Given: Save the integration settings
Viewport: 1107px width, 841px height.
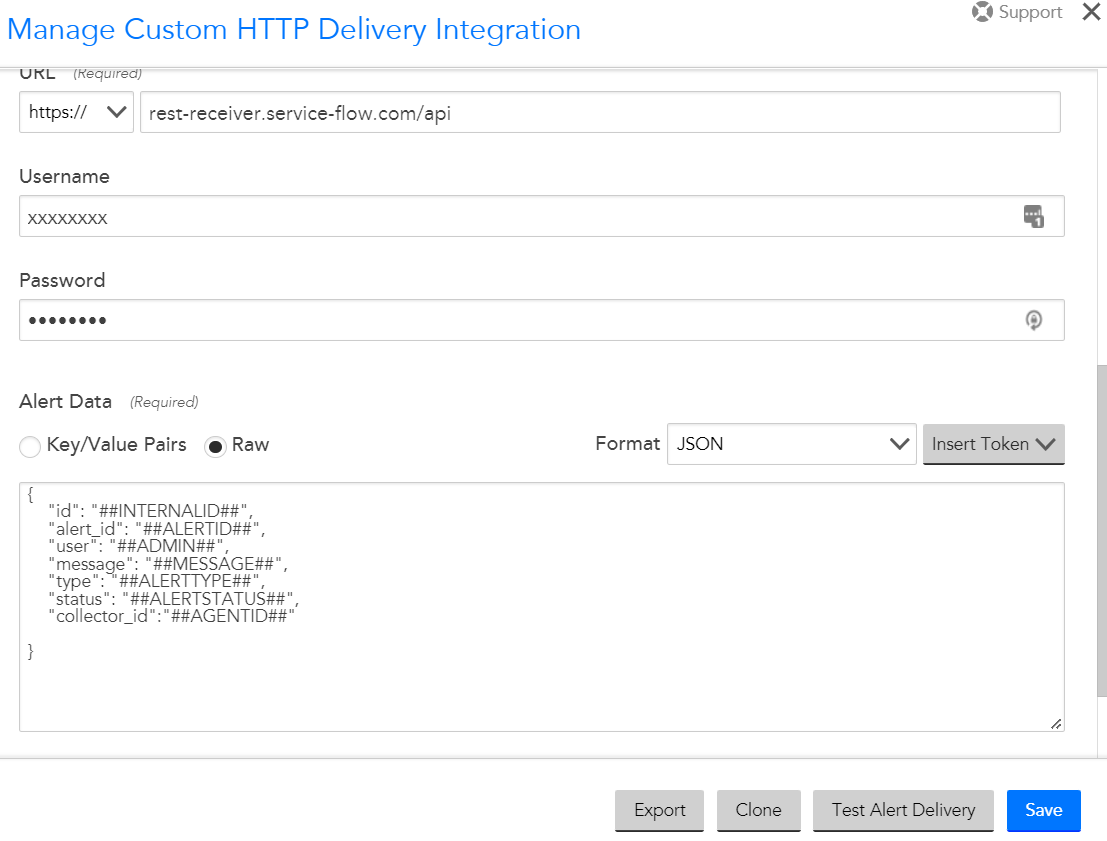Looking at the screenshot, I should point(1043,810).
